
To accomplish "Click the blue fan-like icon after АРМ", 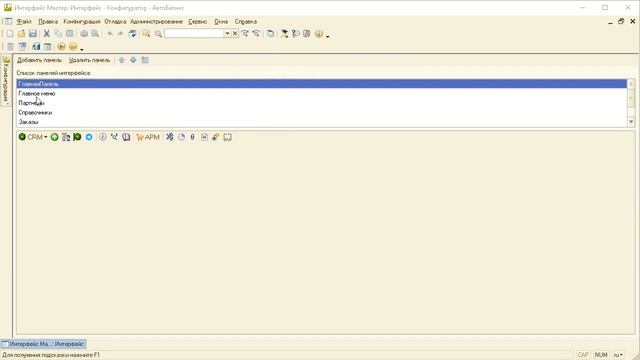I will [x=169, y=137].
